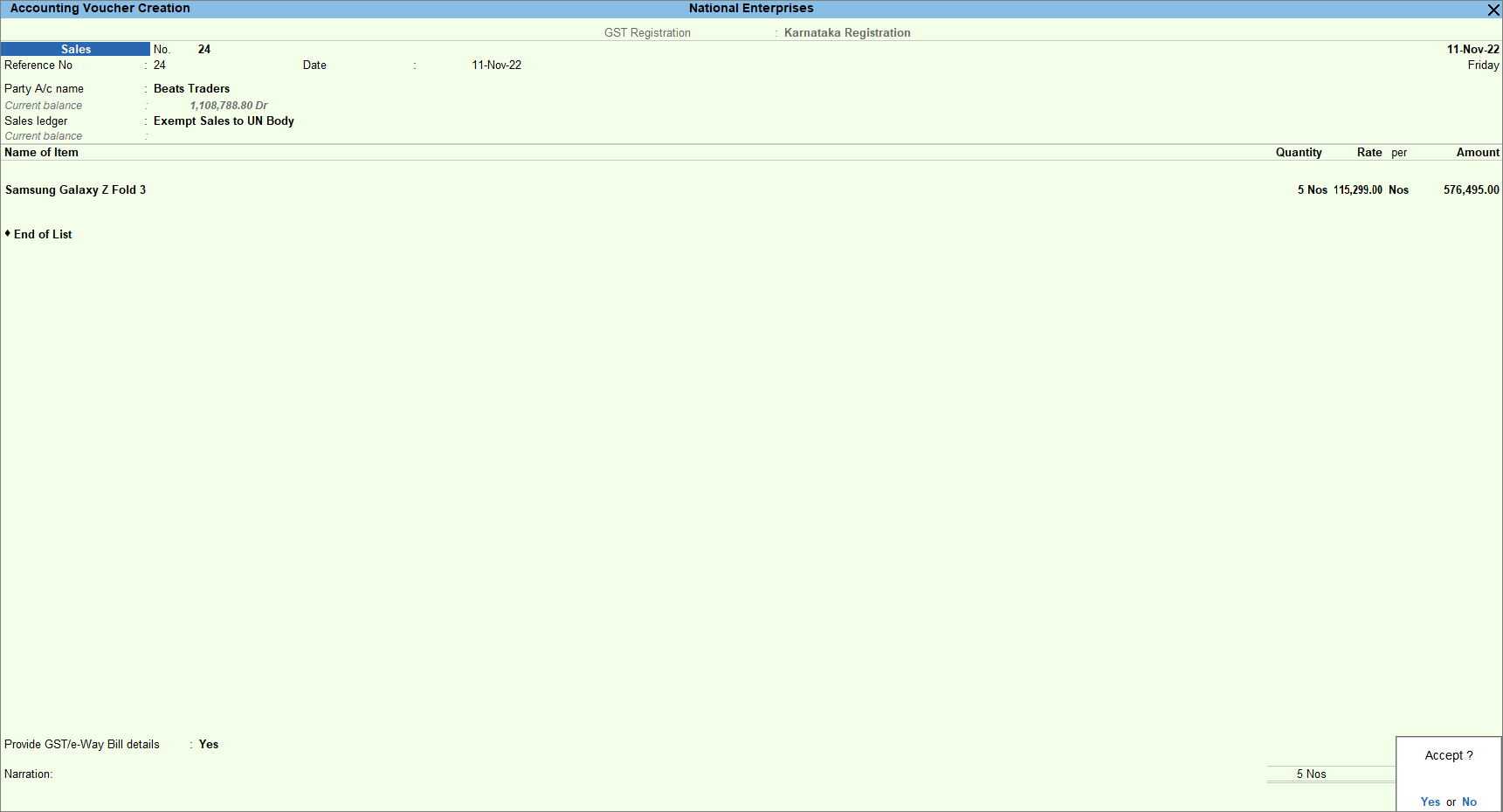Select the Friday day label

(x=1483, y=65)
